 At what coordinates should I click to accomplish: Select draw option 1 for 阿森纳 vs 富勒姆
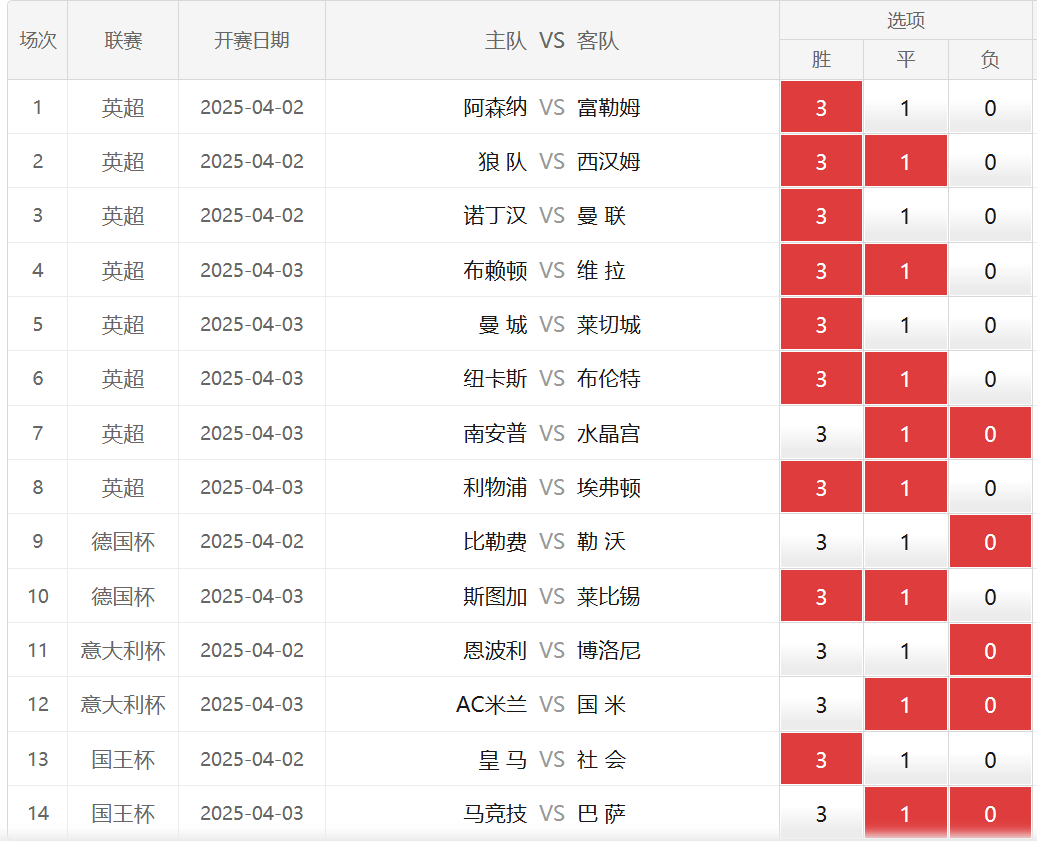click(x=905, y=107)
